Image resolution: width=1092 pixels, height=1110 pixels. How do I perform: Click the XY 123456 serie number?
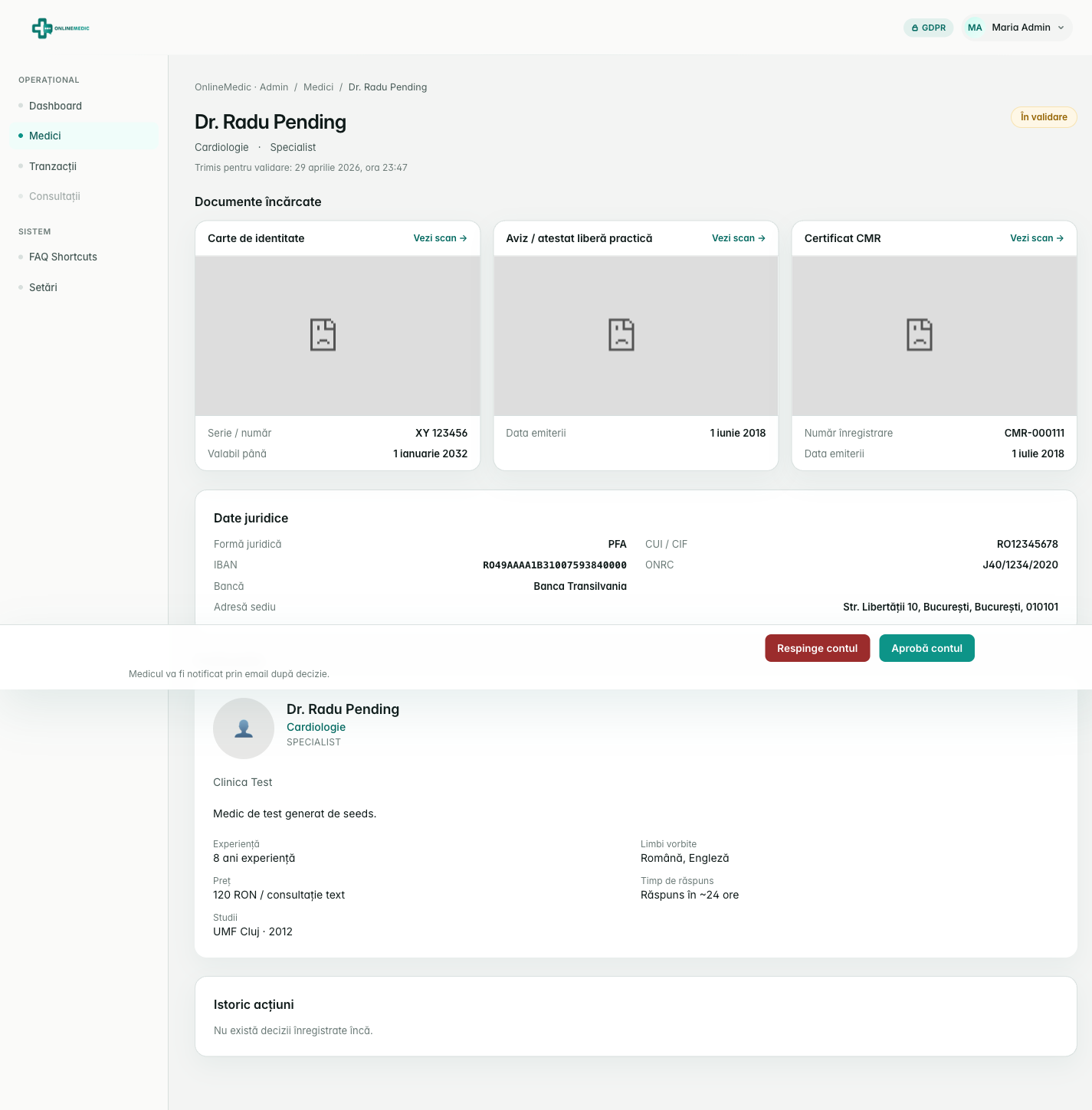[x=441, y=433]
